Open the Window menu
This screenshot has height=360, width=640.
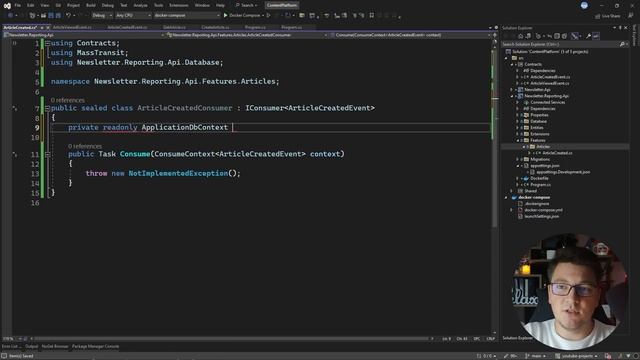click(x=202, y=5)
